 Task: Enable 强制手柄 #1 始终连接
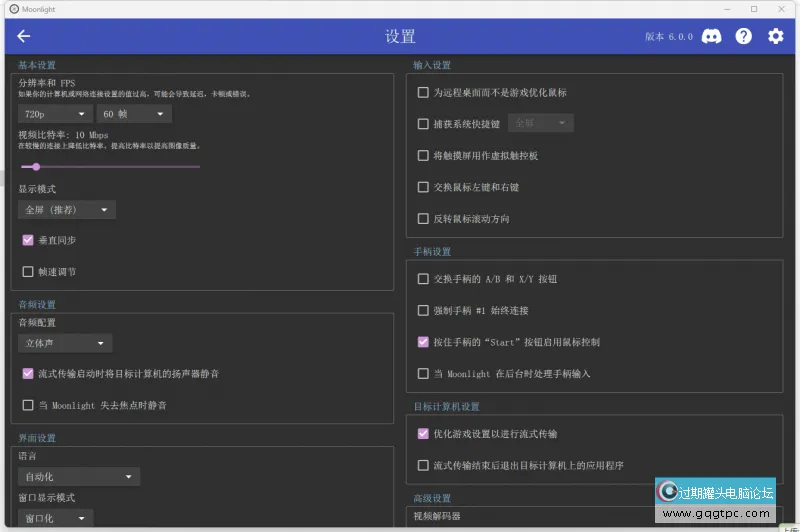click(x=423, y=311)
